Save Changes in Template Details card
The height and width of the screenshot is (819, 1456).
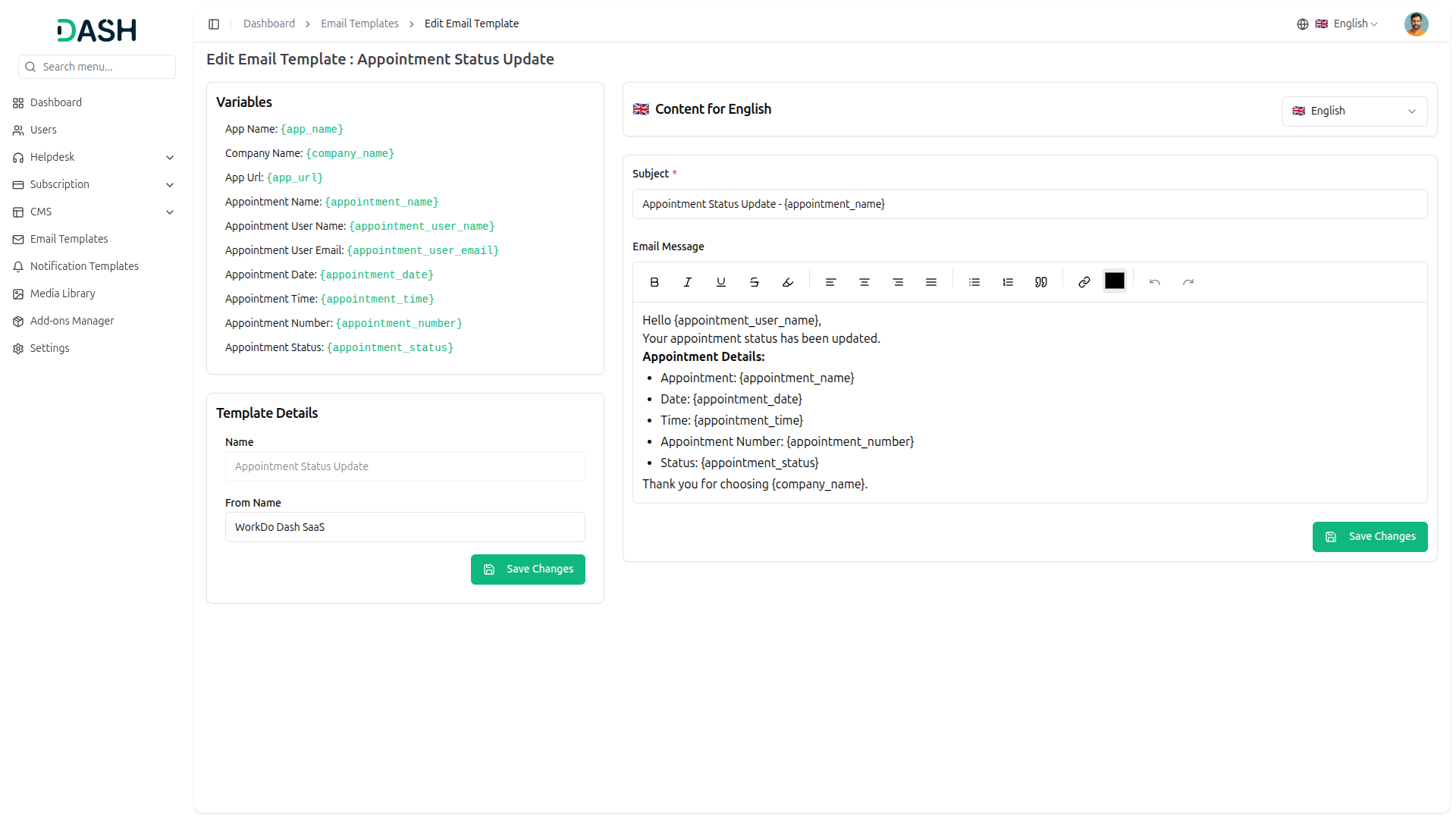pos(528,570)
